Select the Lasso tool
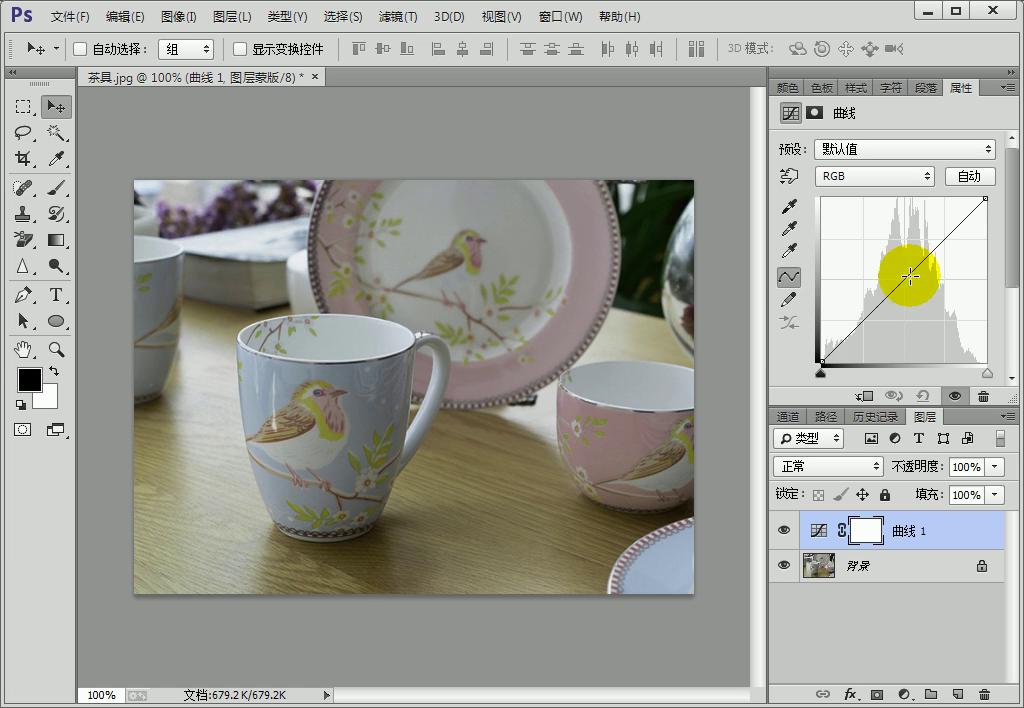1024x708 pixels. pyautogui.click(x=23, y=133)
